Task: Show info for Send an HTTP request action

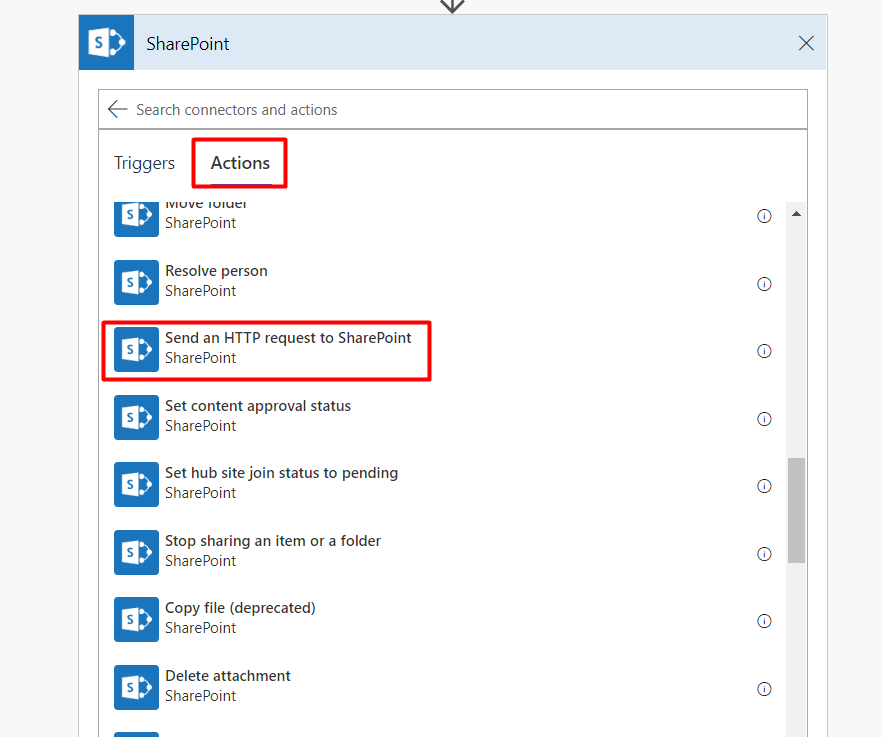Action: (x=764, y=351)
